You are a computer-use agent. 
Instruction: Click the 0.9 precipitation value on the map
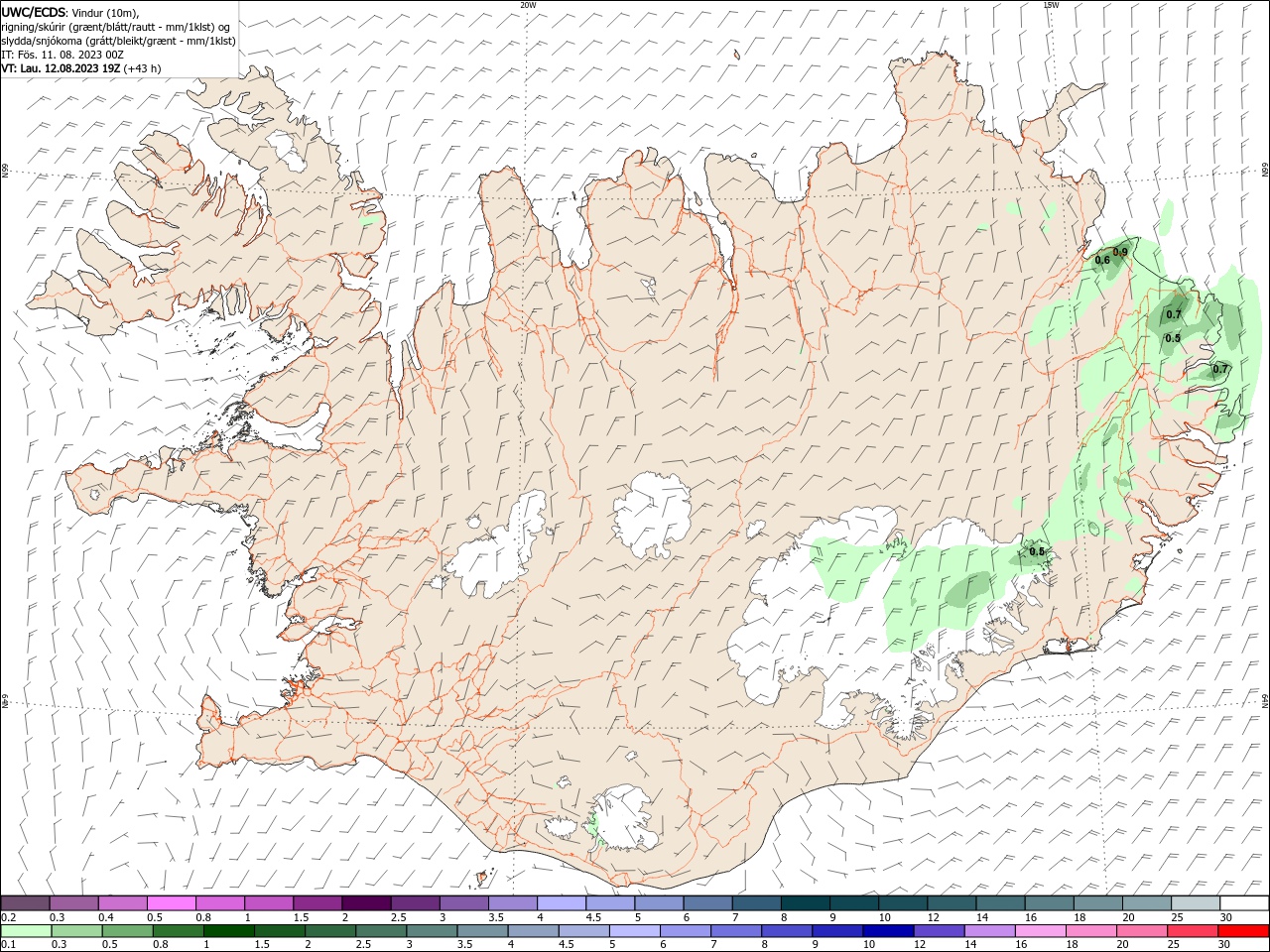(1120, 252)
